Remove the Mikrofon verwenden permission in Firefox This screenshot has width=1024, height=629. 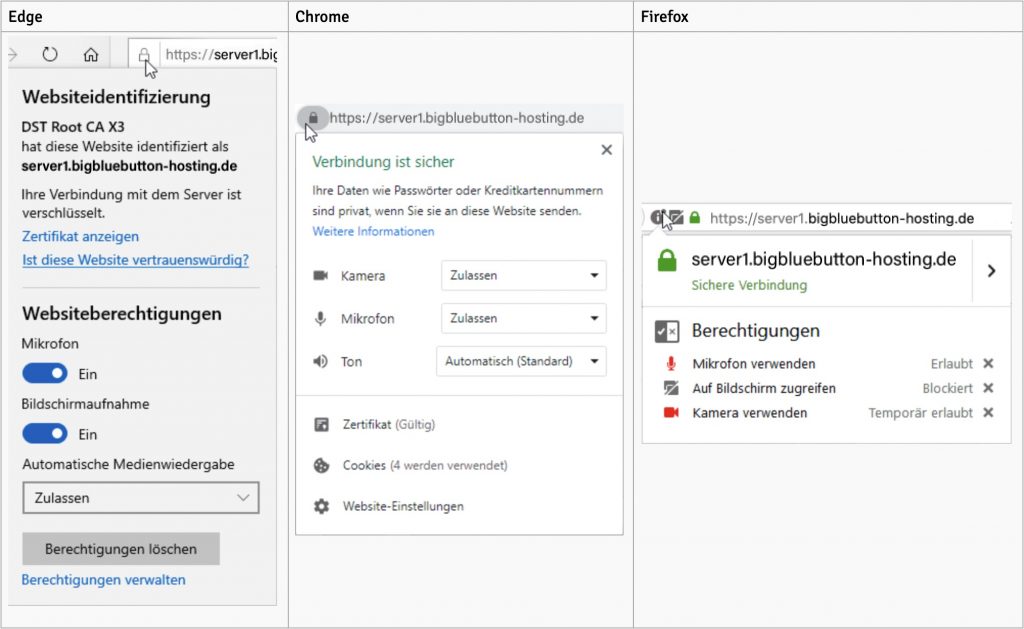click(988, 363)
